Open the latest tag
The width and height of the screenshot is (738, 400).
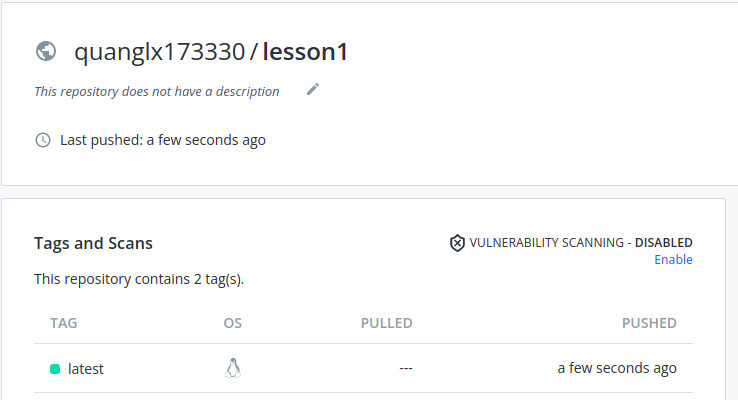coord(86,369)
